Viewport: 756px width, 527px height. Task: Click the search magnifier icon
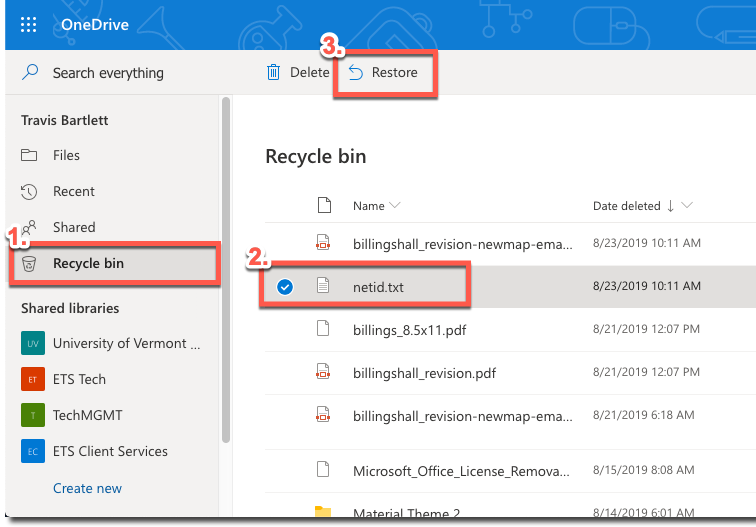tap(30, 72)
